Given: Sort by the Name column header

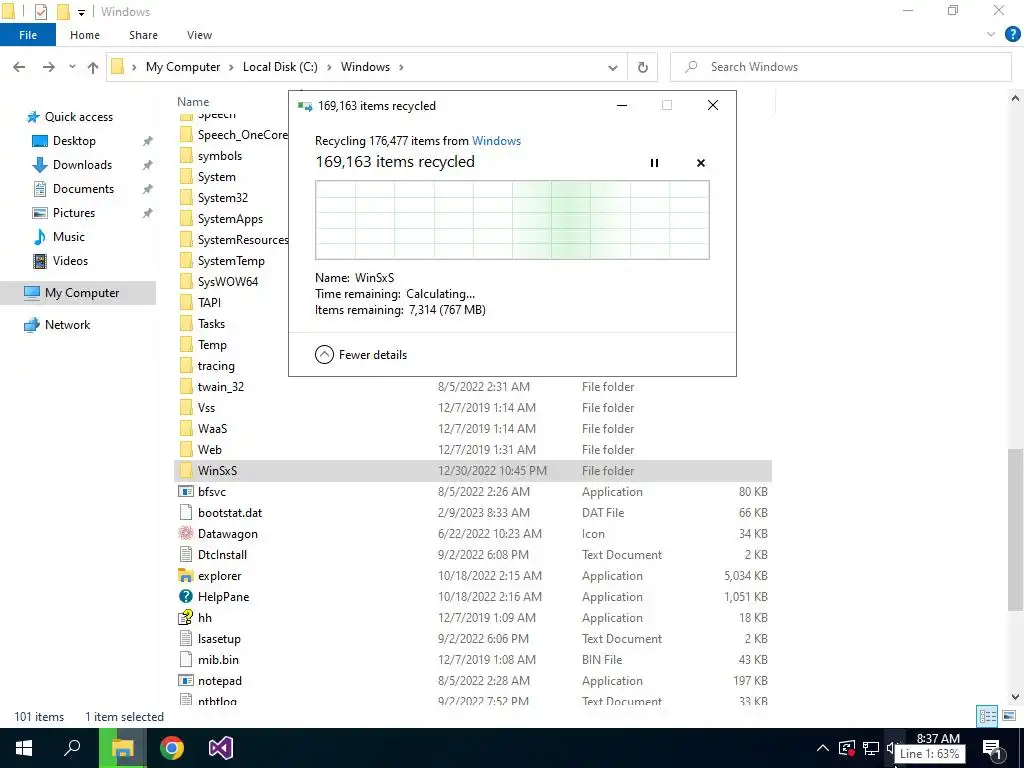Looking at the screenshot, I should click(193, 102).
